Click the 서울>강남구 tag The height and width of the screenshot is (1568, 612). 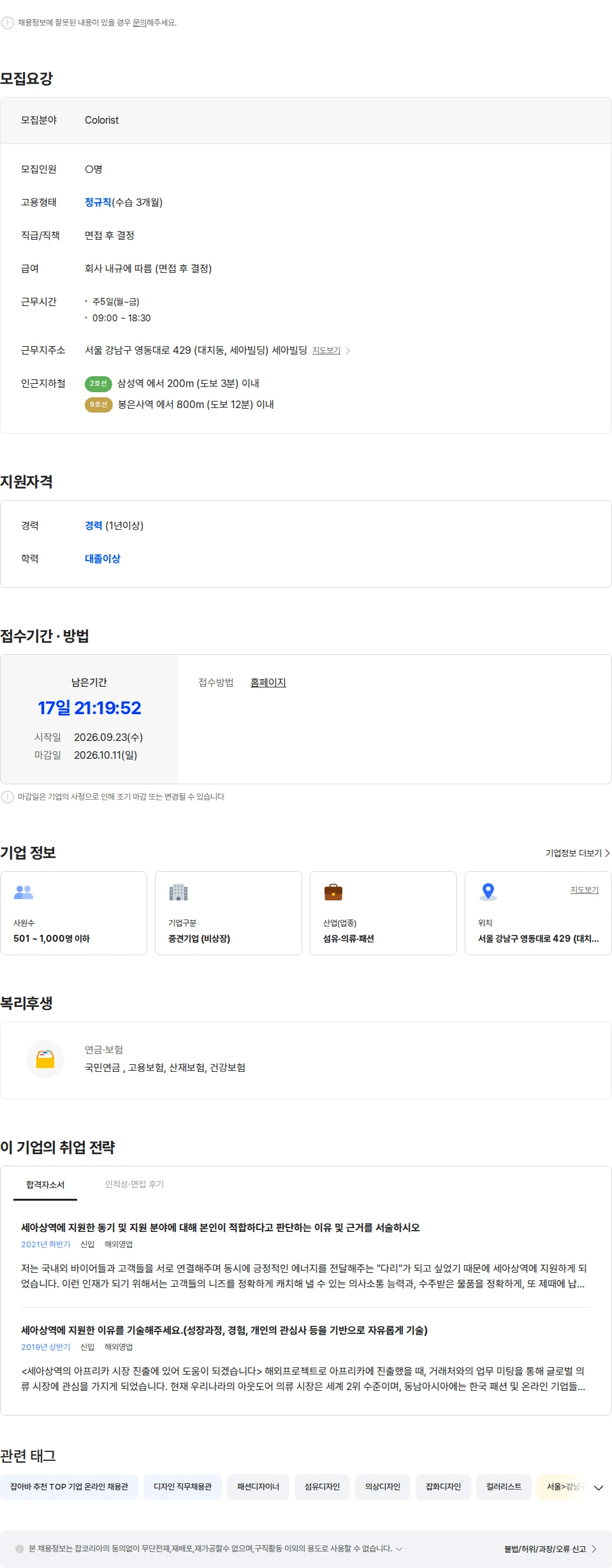click(x=562, y=1486)
